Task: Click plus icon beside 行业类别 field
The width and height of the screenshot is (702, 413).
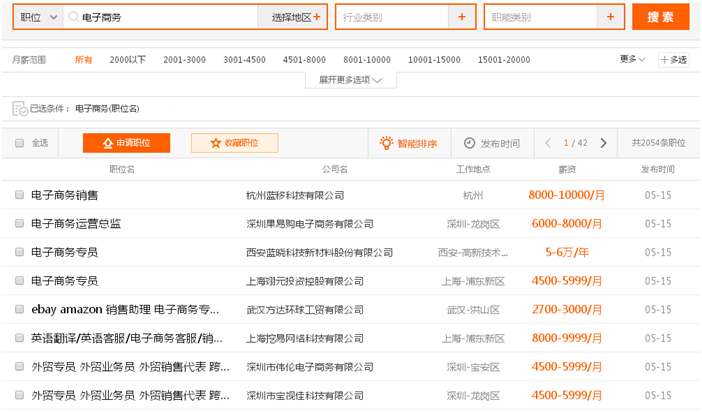Action: (x=461, y=17)
